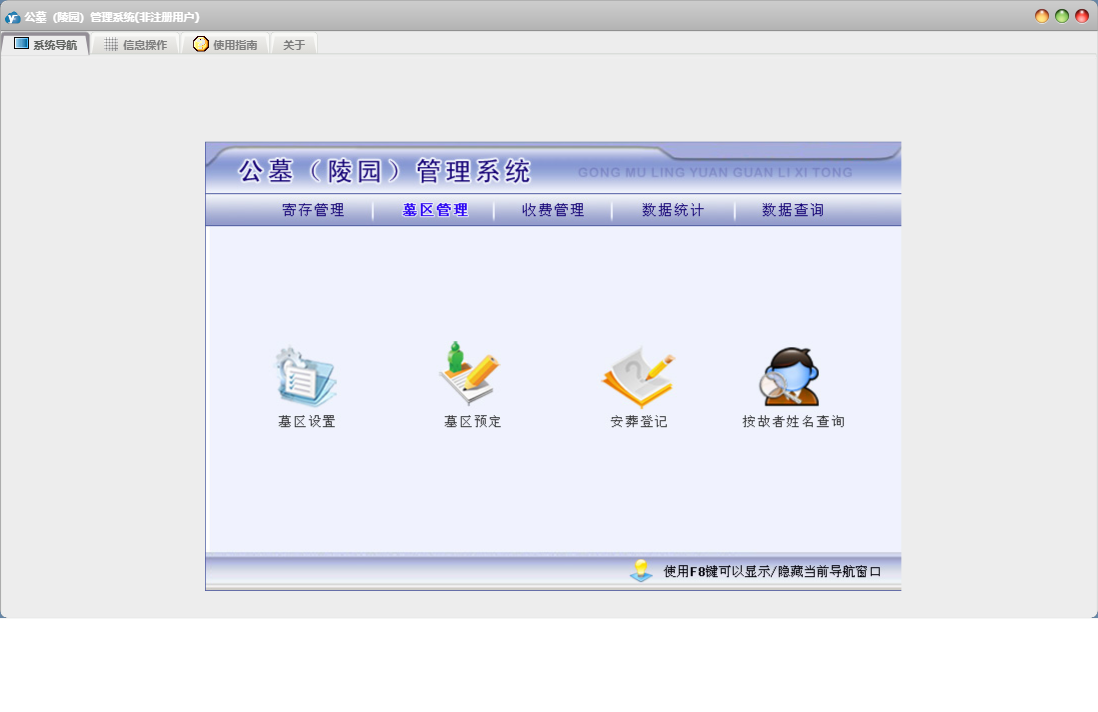The height and width of the screenshot is (712, 1098).
Task: Click the green maximize window button
Action: (x=1062, y=16)
